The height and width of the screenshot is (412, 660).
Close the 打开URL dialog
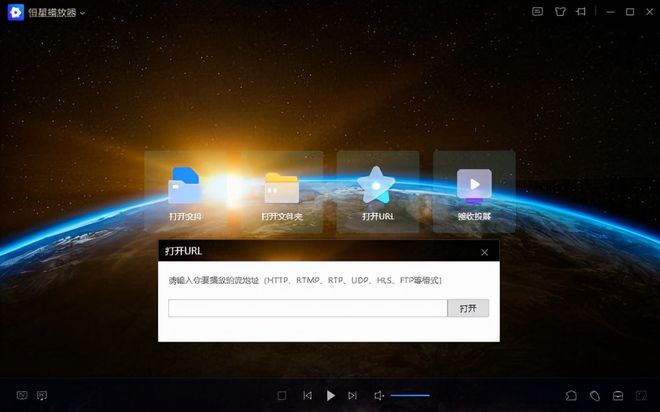click(x=485, y=252)
